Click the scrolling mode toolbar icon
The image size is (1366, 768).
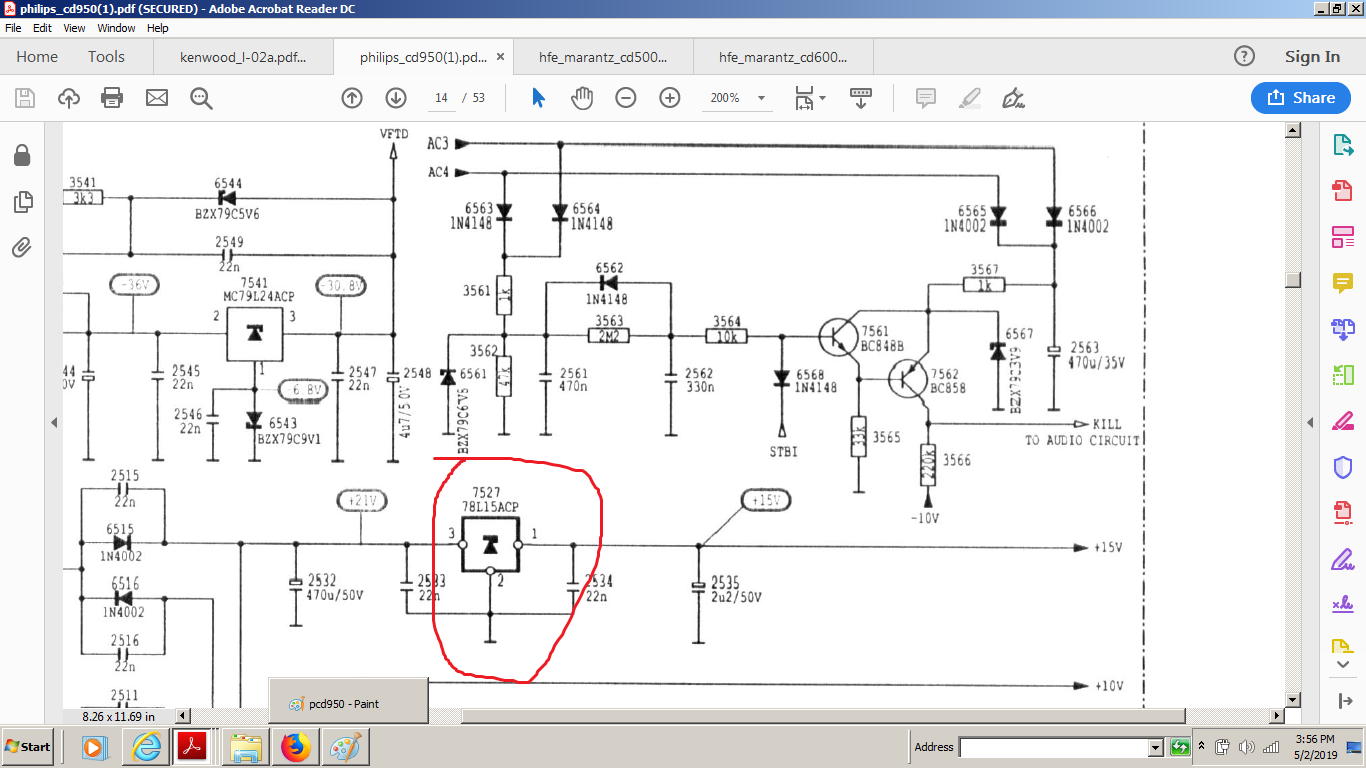[860, 98]
